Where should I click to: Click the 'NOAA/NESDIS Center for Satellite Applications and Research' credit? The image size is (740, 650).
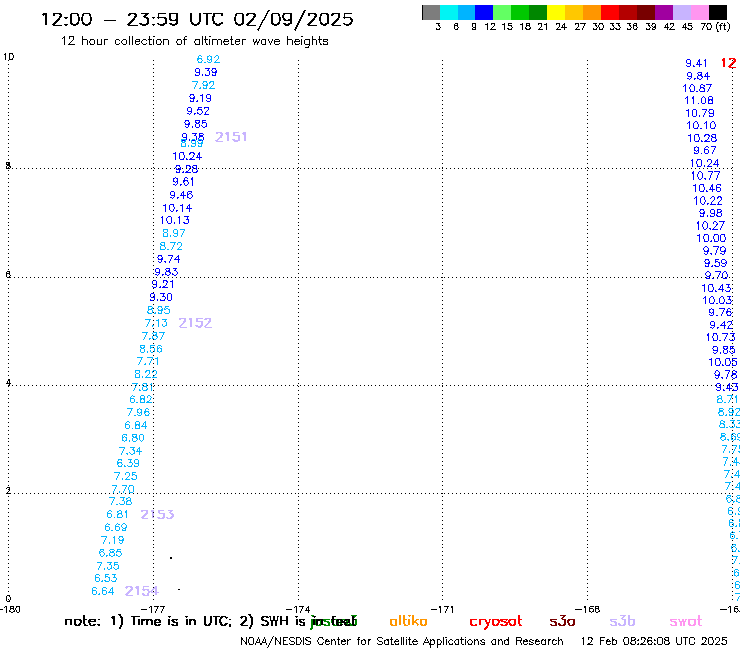tap(402, 641)
